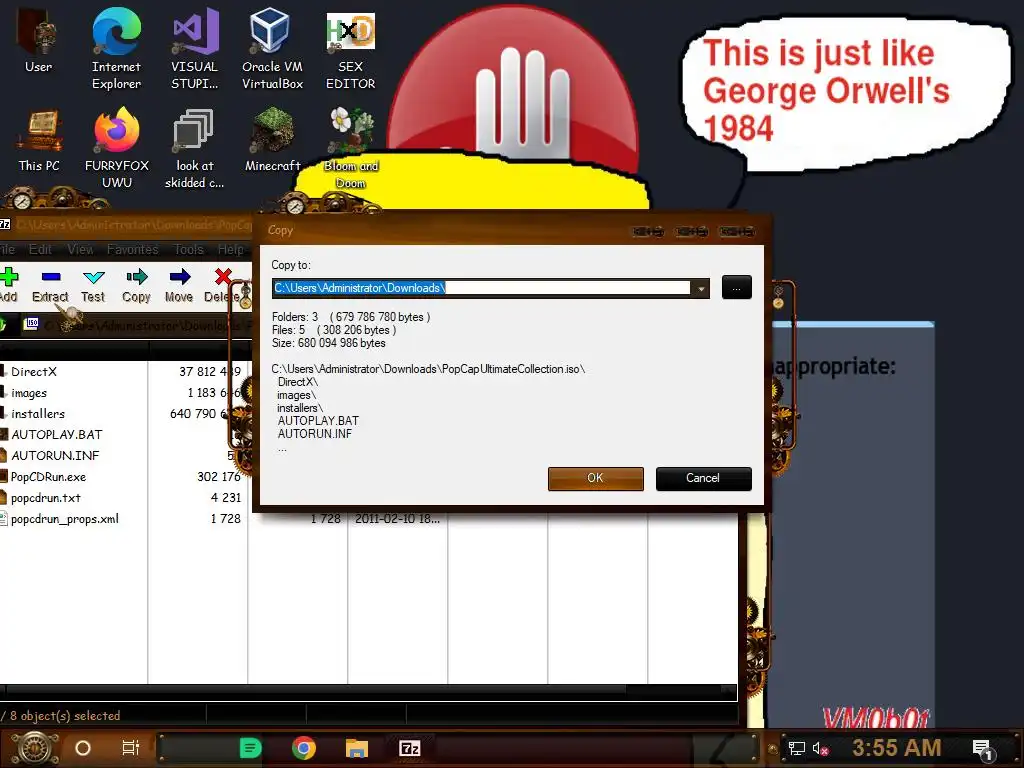The width and height of the screenshot is (1024, 768).
Task: Open the Help menu in 7-Zip
Action: [231, 249]
